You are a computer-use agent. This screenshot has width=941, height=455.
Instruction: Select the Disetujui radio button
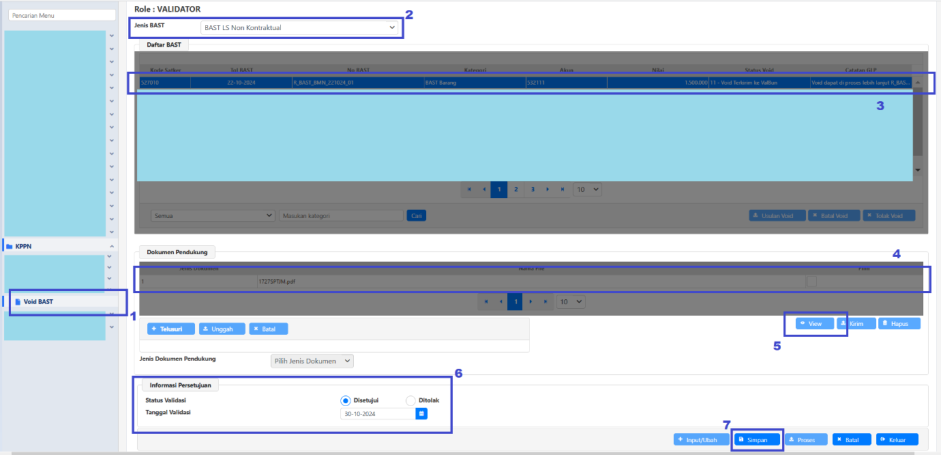[x=346, y=400]
